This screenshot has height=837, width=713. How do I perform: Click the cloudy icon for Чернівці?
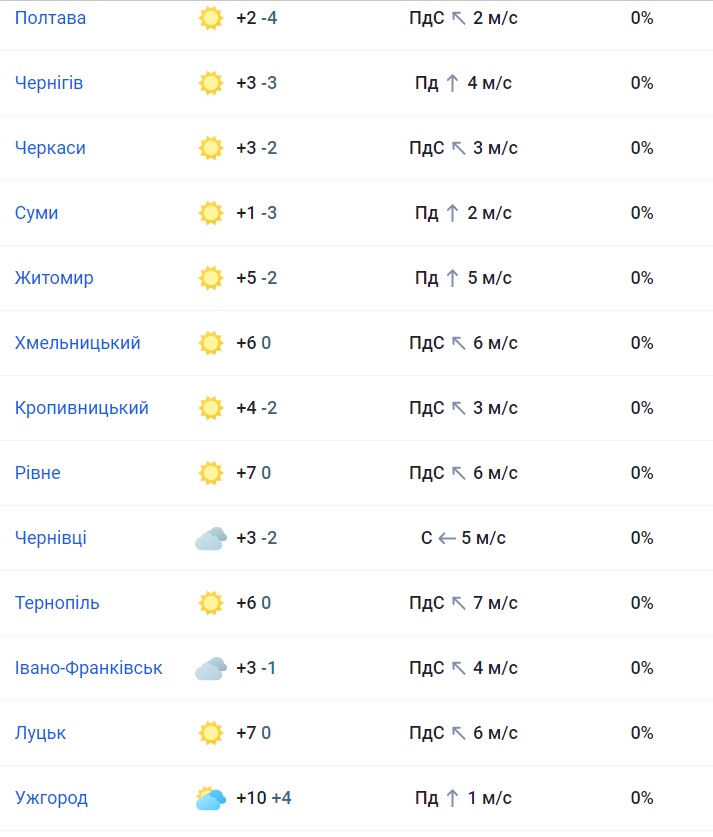tap(210, 539)
